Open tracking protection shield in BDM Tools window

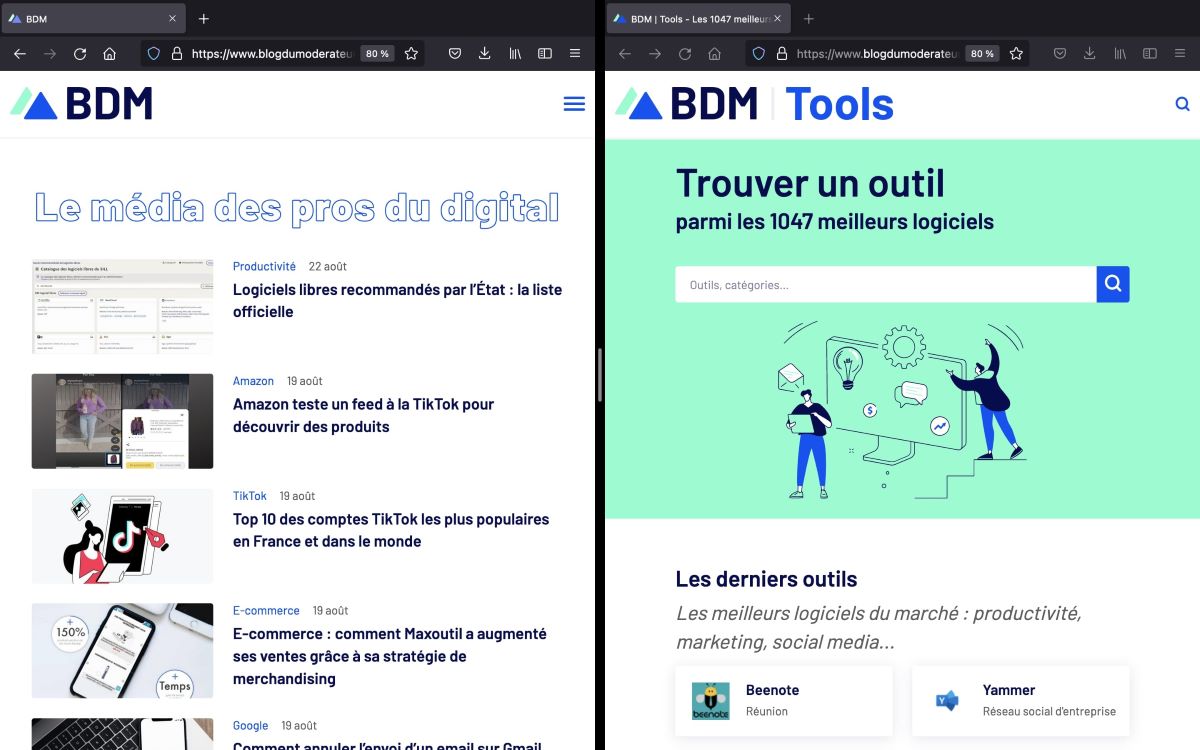(x=759, y=54)
